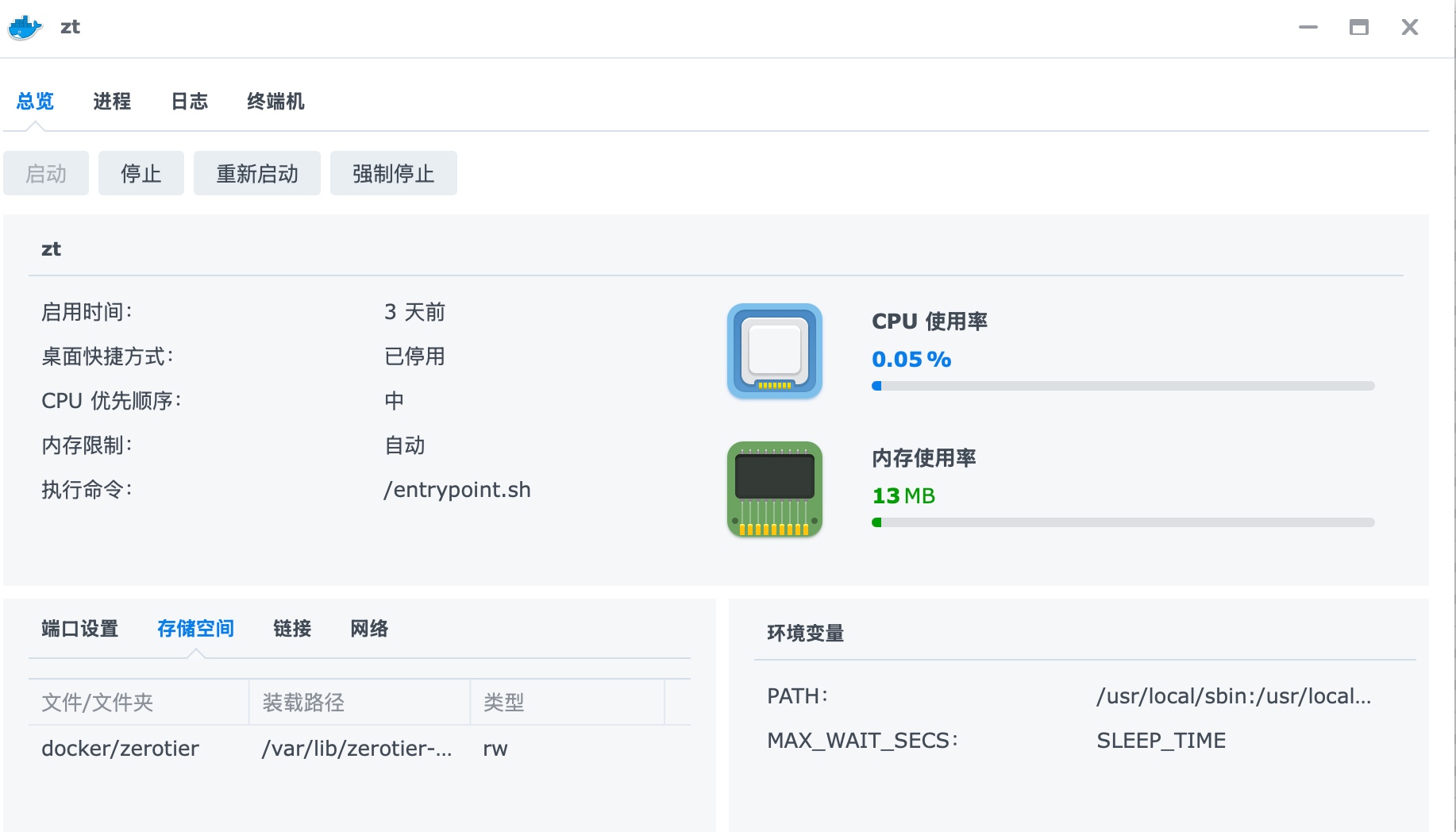Viewport: 1456px width, 832px height.
Task: Force stop with 强制停止 button
Action: (394, 173)
